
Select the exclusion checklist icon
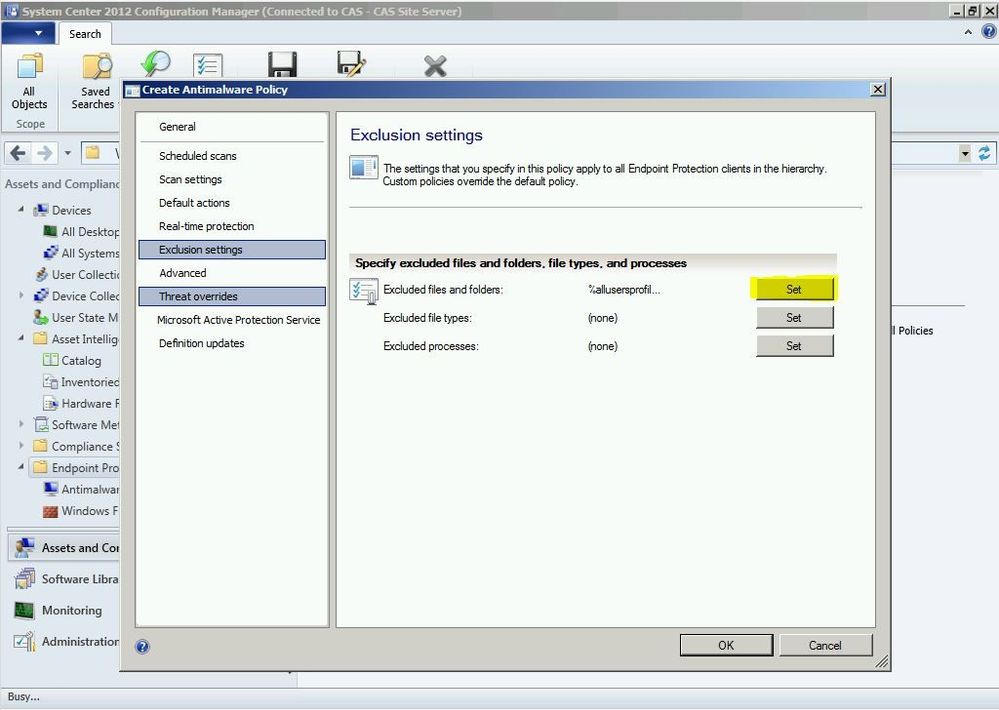(364, 291)
